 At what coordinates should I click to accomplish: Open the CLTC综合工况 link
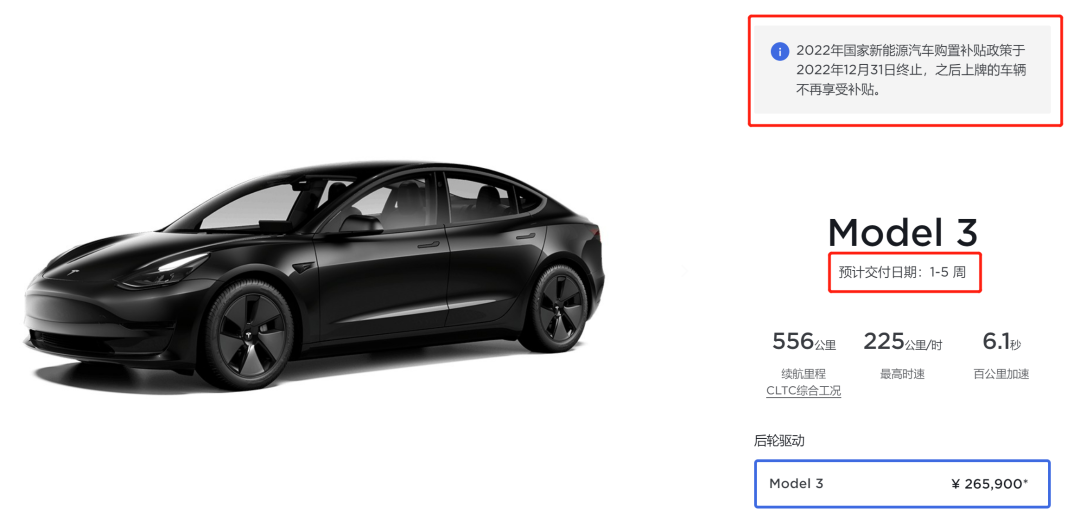pyautogui.click(x=803, y=390)
